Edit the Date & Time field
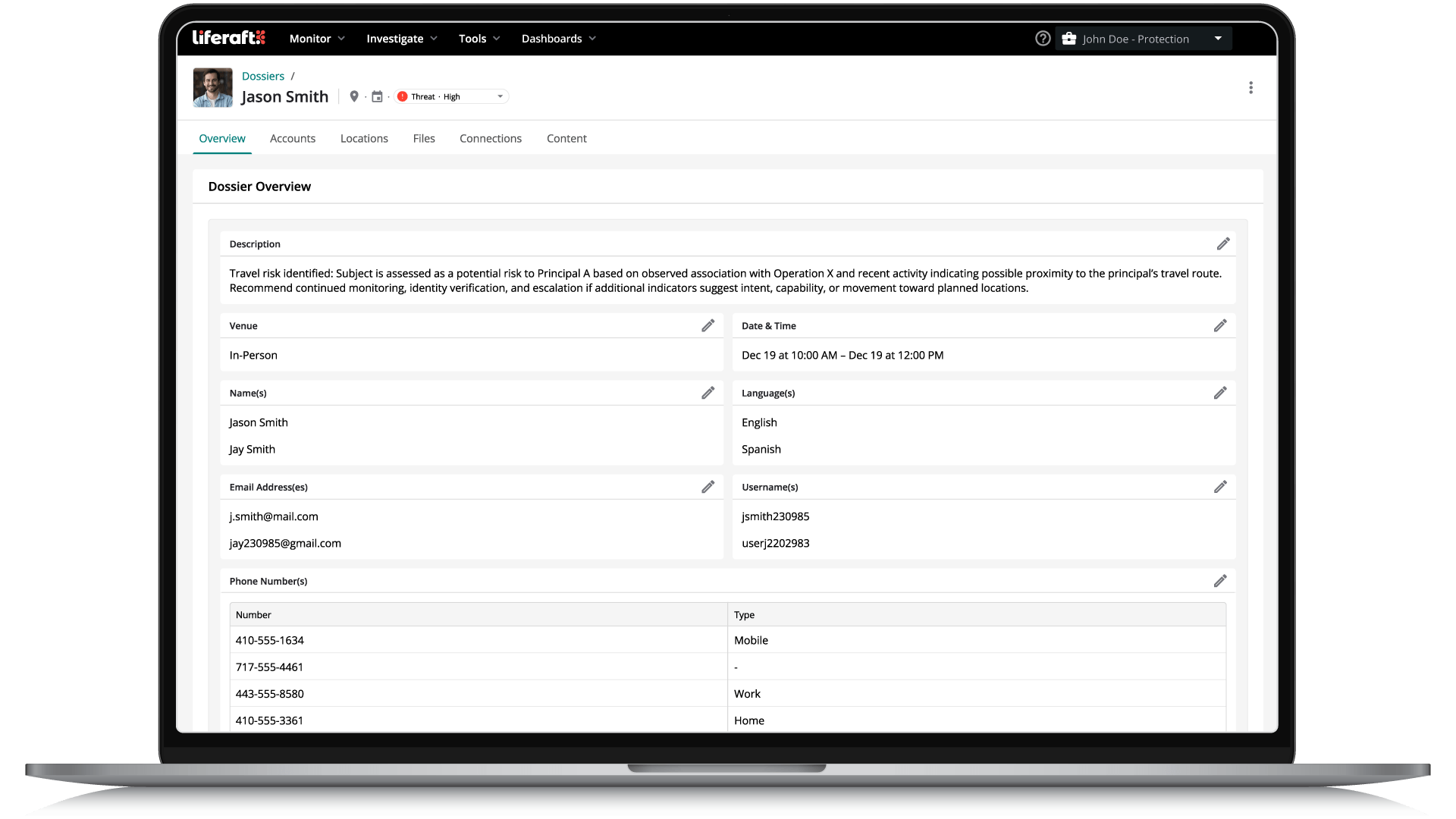This screenshot has height=819, width=1456. tap(1220, 325)
